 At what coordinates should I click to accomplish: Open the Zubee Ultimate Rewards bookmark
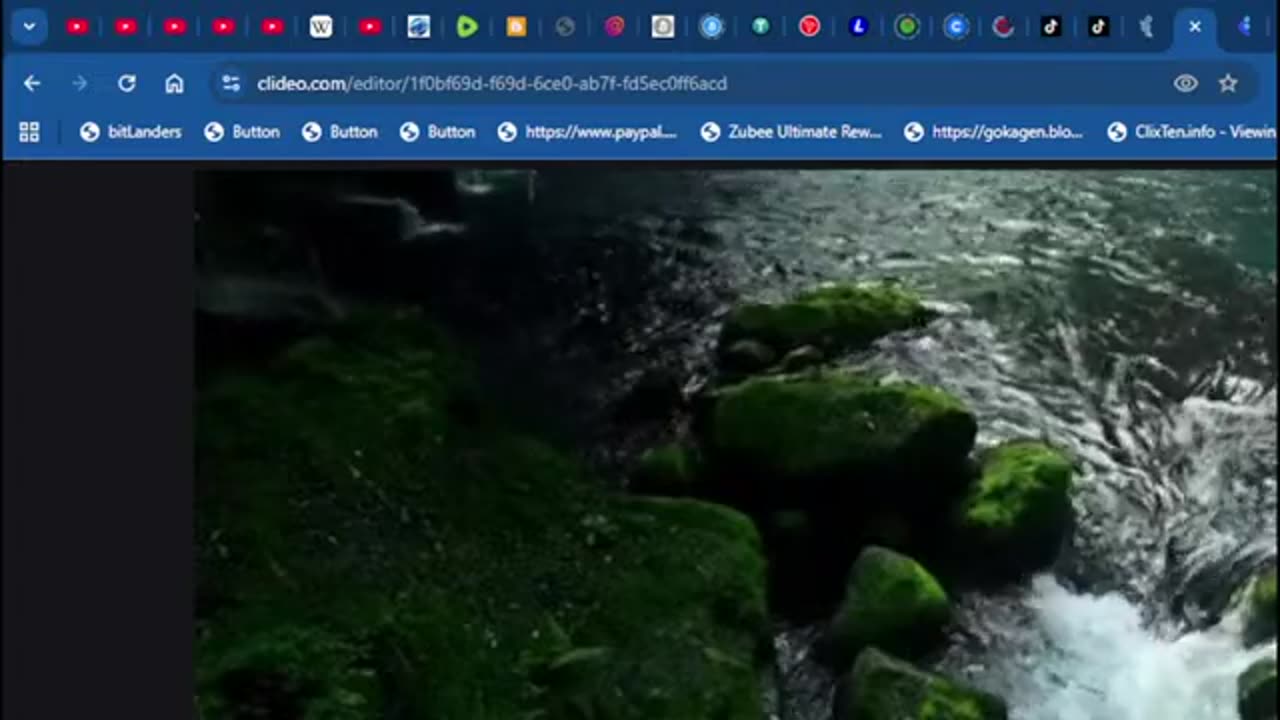tap(791, 132)
